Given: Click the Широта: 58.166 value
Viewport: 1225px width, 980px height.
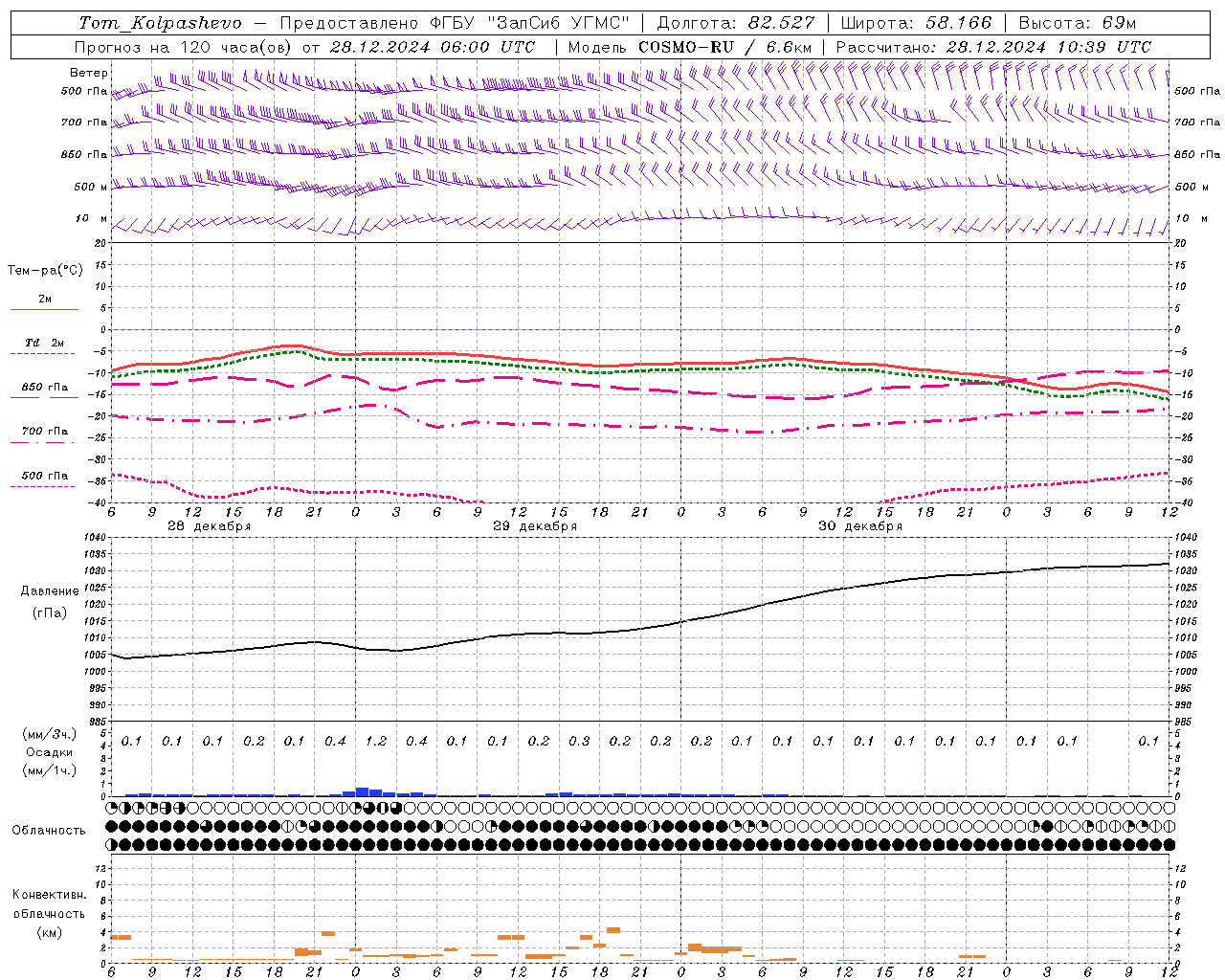Looking at the screenshot, I should pyautogui.click(x=916, y=22).
